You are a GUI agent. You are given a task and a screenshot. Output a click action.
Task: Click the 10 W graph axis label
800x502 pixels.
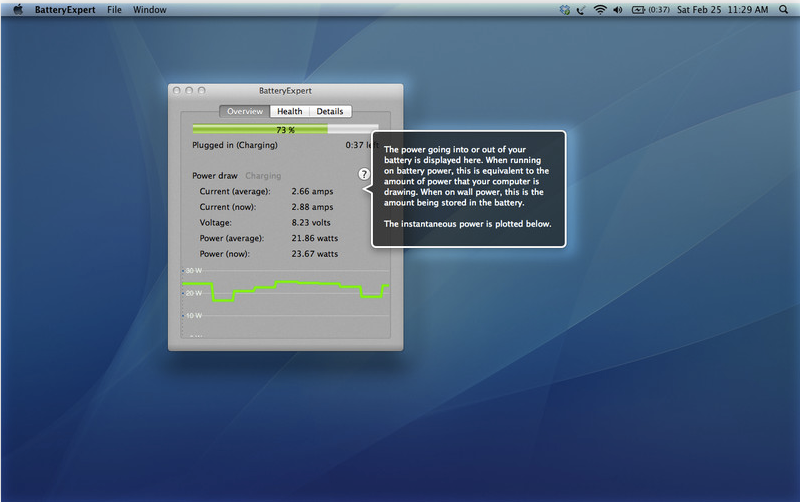tap(193, 316)
